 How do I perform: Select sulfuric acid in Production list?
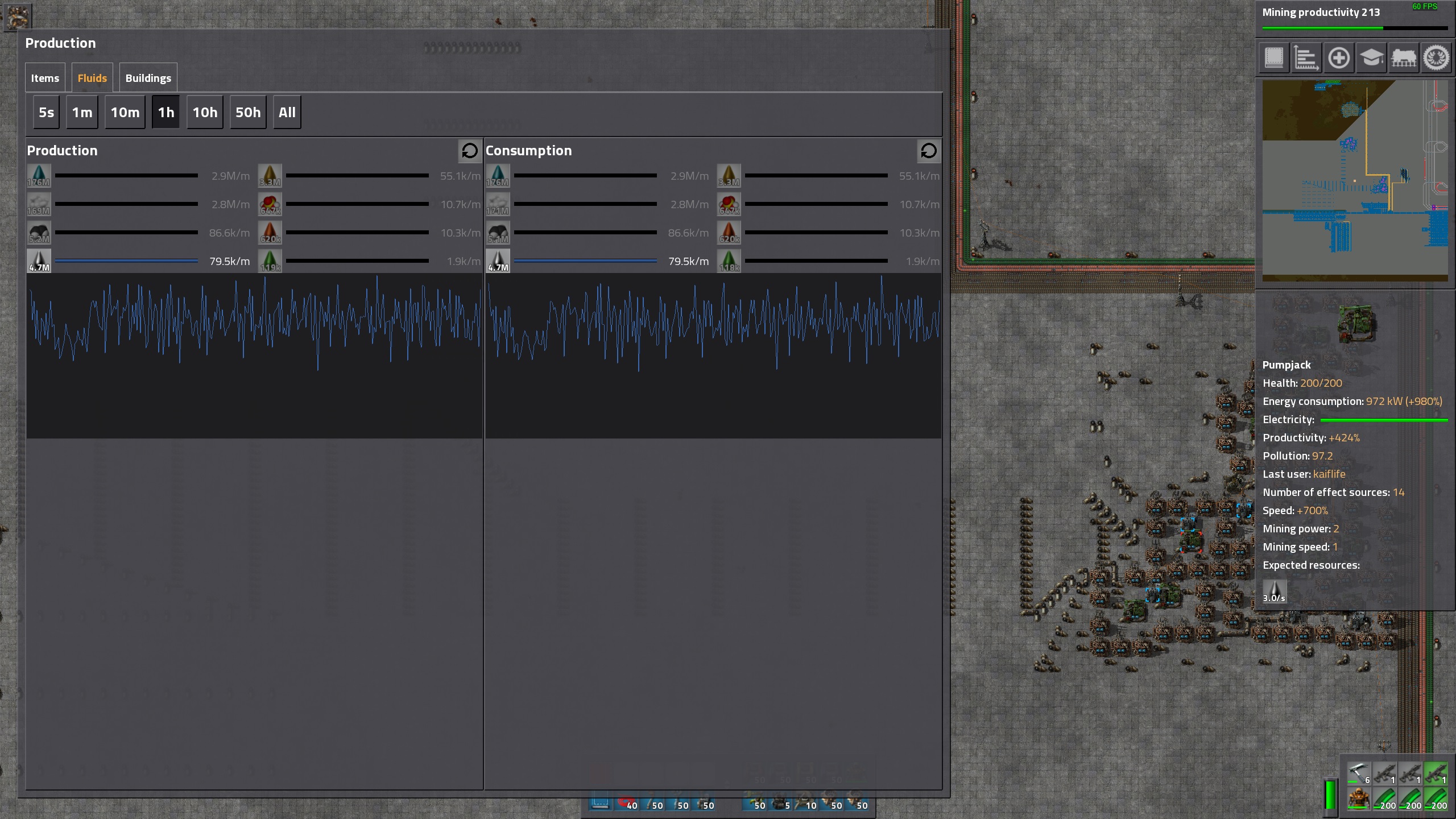[x=270, y=204]
